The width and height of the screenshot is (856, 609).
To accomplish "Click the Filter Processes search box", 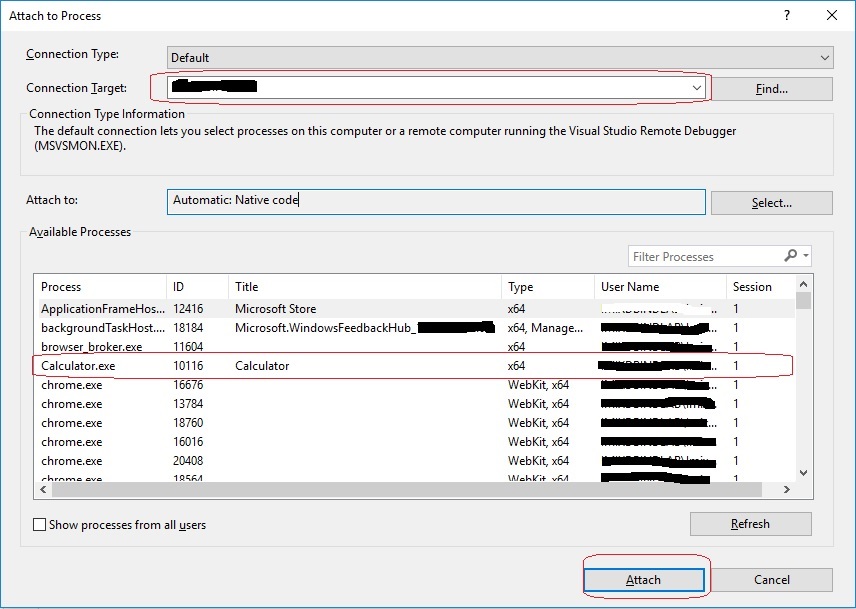I will pos(700,256).
